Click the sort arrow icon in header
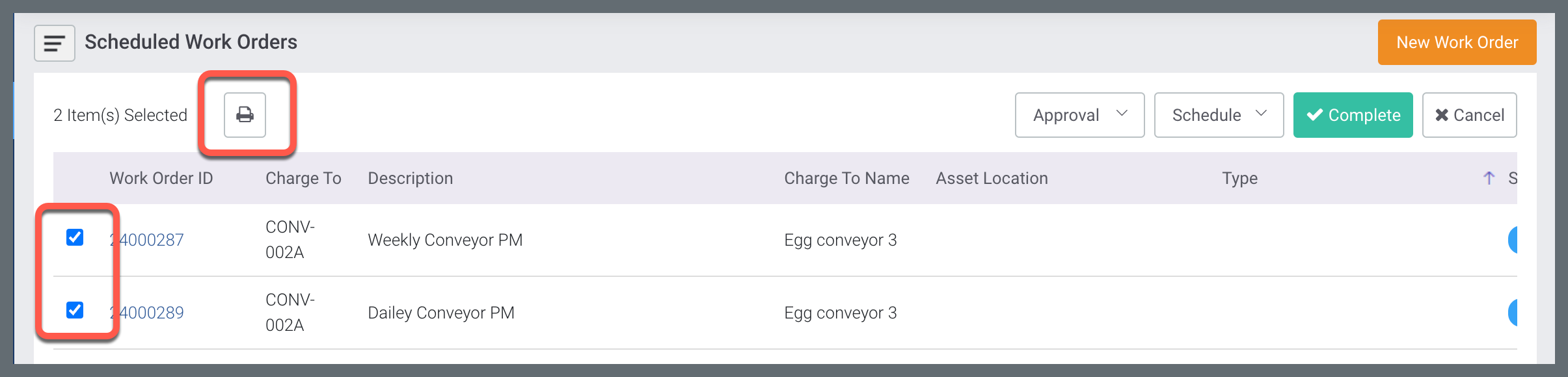 coord(1489,178)
